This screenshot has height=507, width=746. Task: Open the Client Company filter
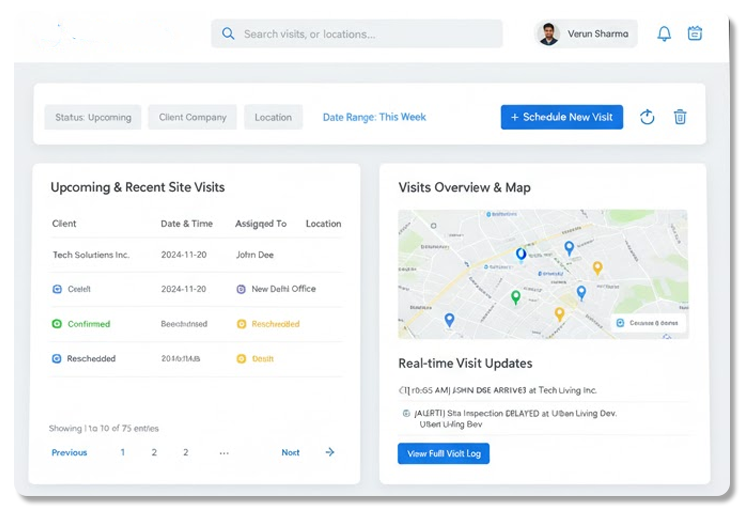tap(193, 117)
